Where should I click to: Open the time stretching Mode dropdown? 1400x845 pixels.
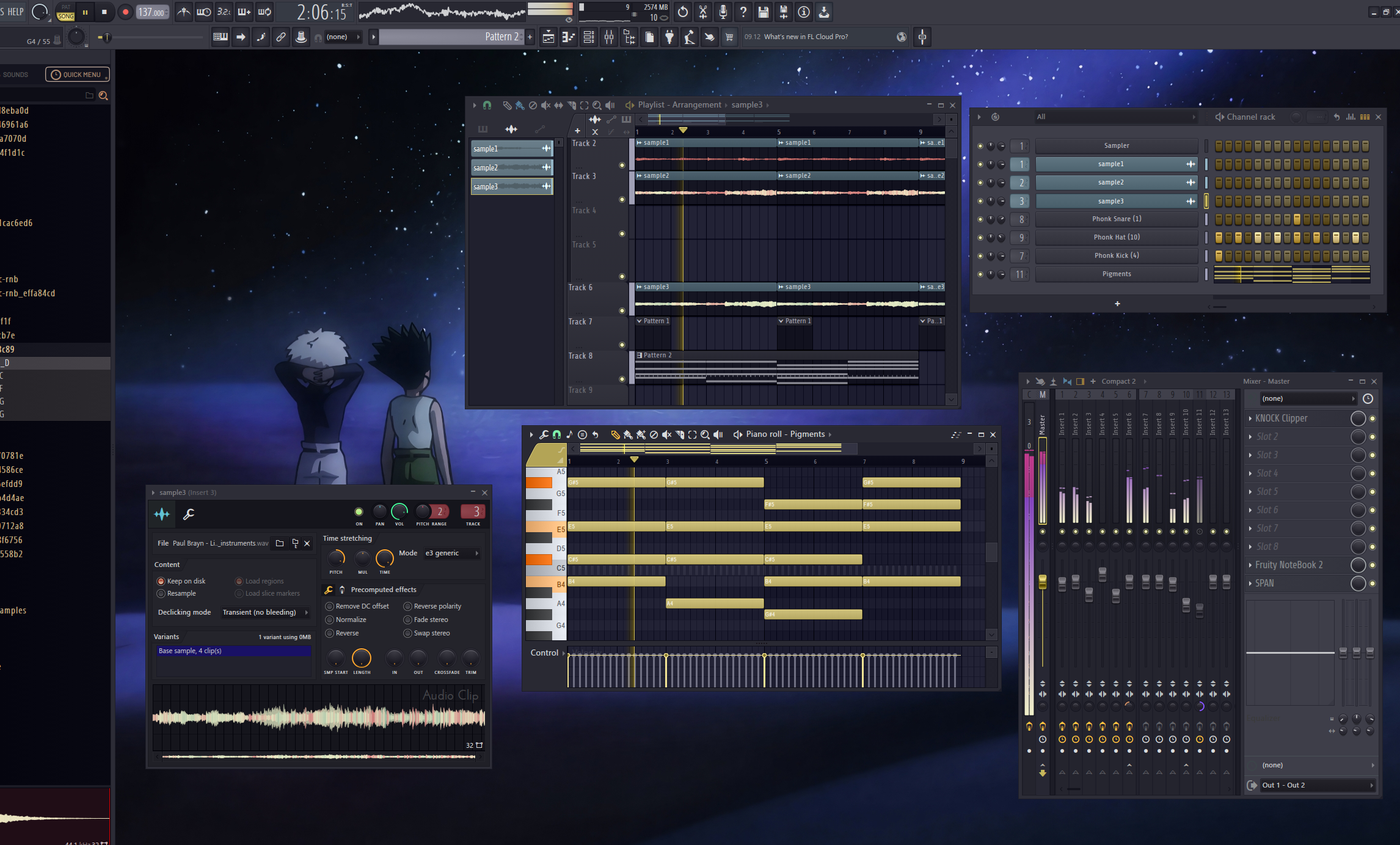pos(451,553)
